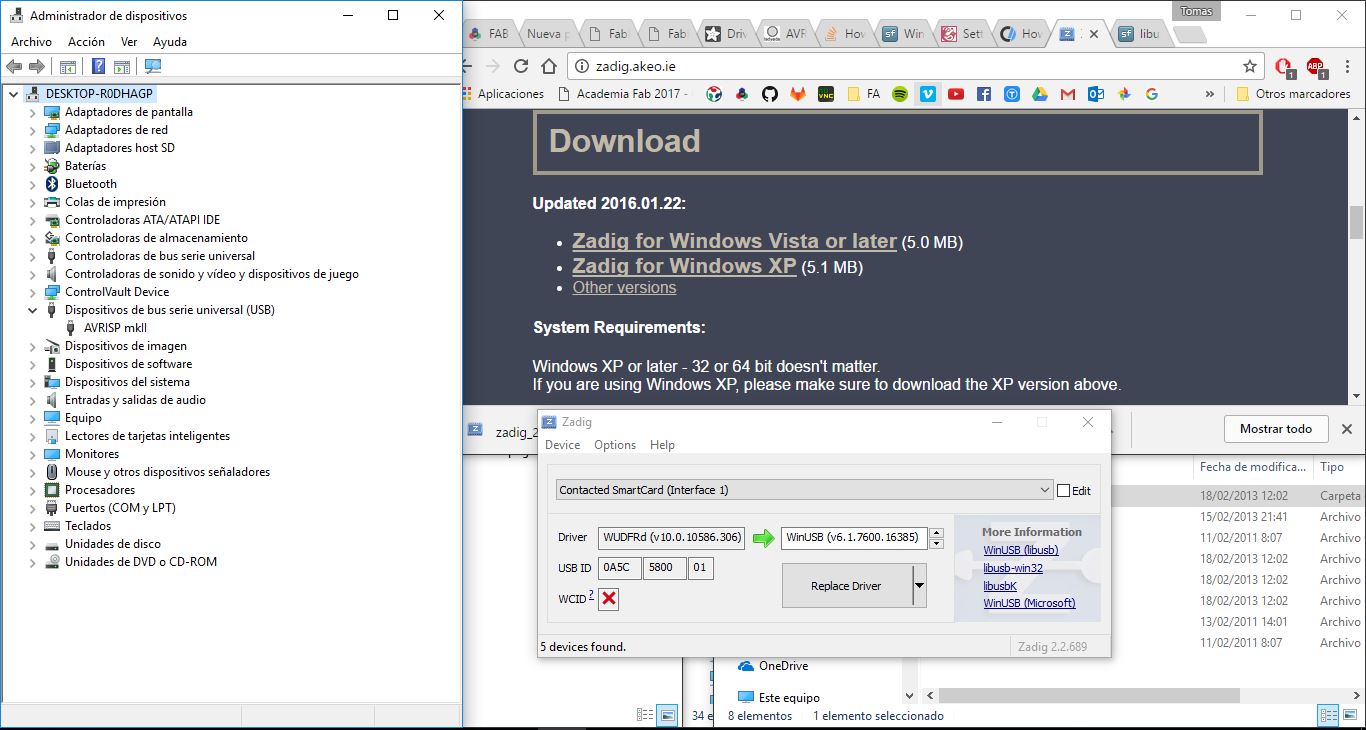The image size is (1366, 730).
Task: Click the target driver up stepper in Zadig
Action: (936, 533)
